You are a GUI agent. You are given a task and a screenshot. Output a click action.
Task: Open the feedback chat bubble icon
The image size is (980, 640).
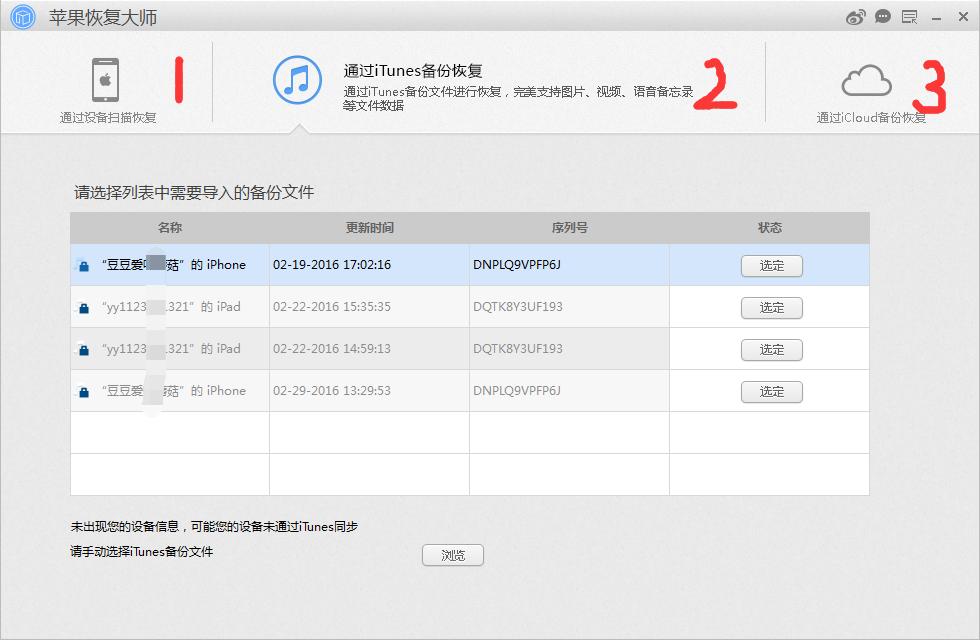[x=882, y=16]
